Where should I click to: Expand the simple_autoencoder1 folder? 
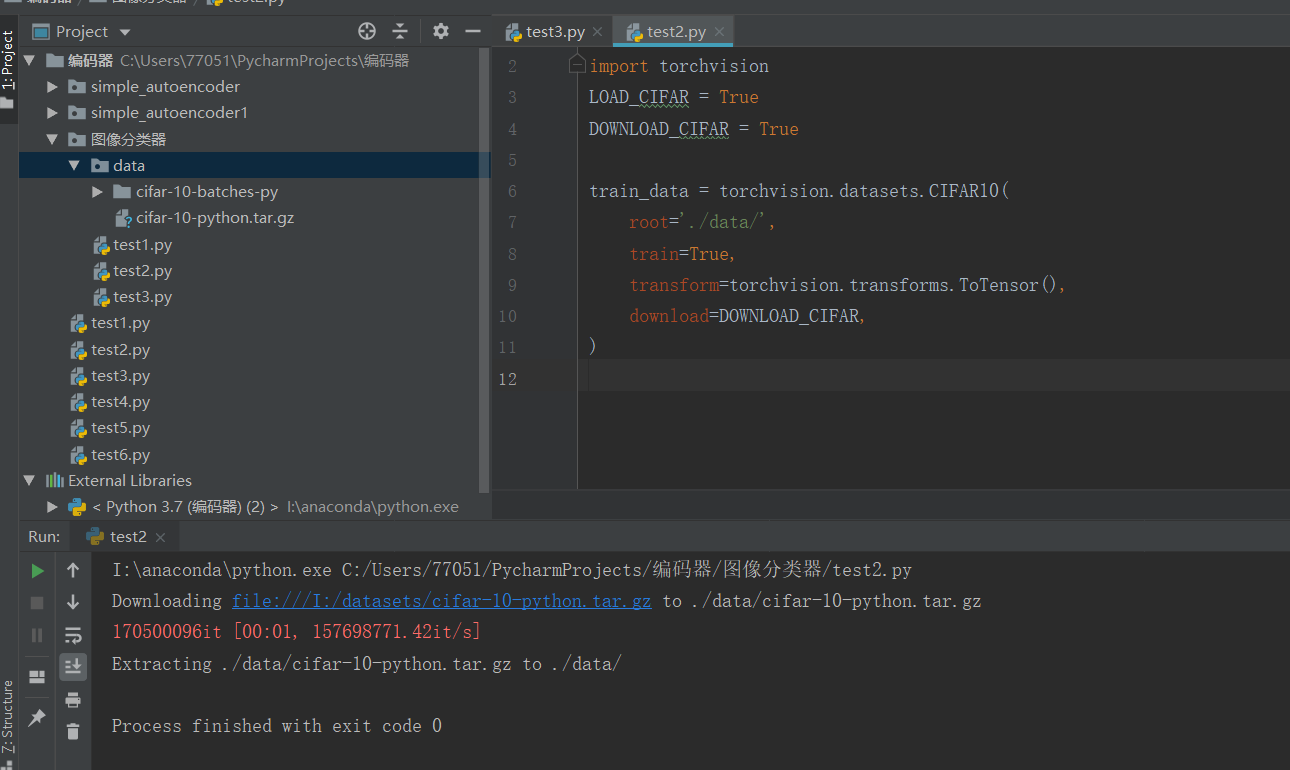point(53,113)
